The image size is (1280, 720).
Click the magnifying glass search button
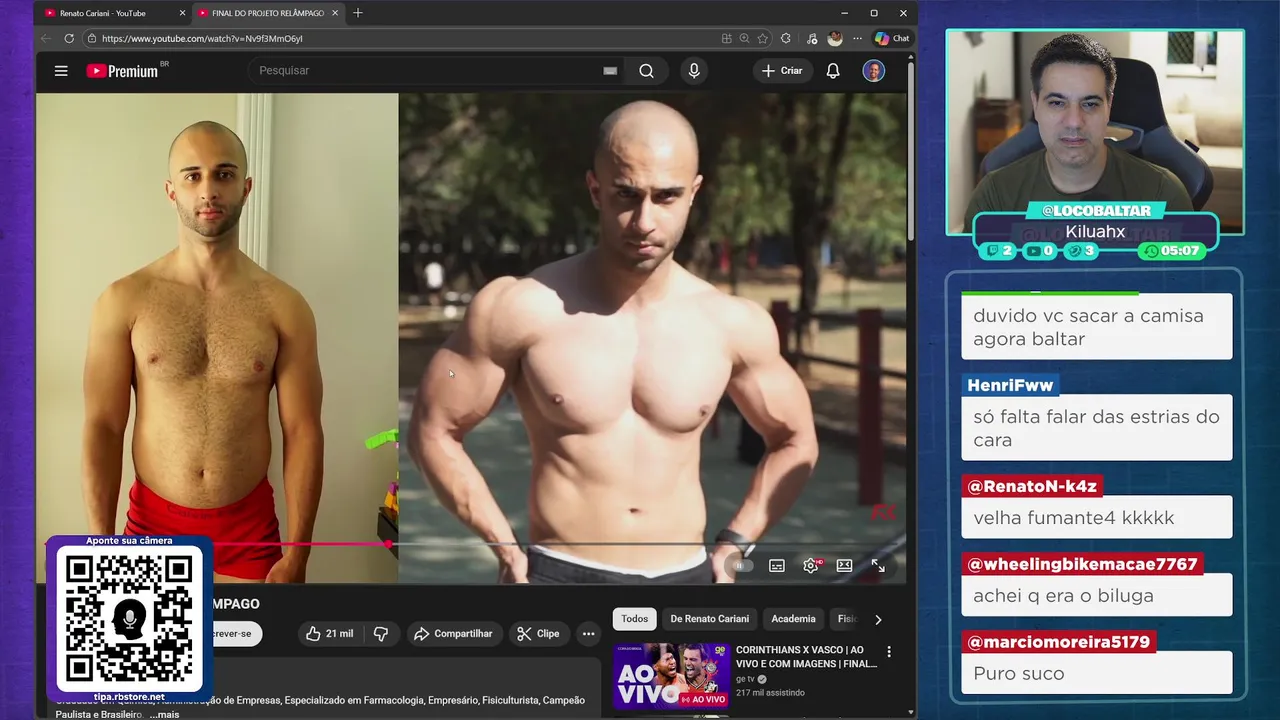point(647,71)
